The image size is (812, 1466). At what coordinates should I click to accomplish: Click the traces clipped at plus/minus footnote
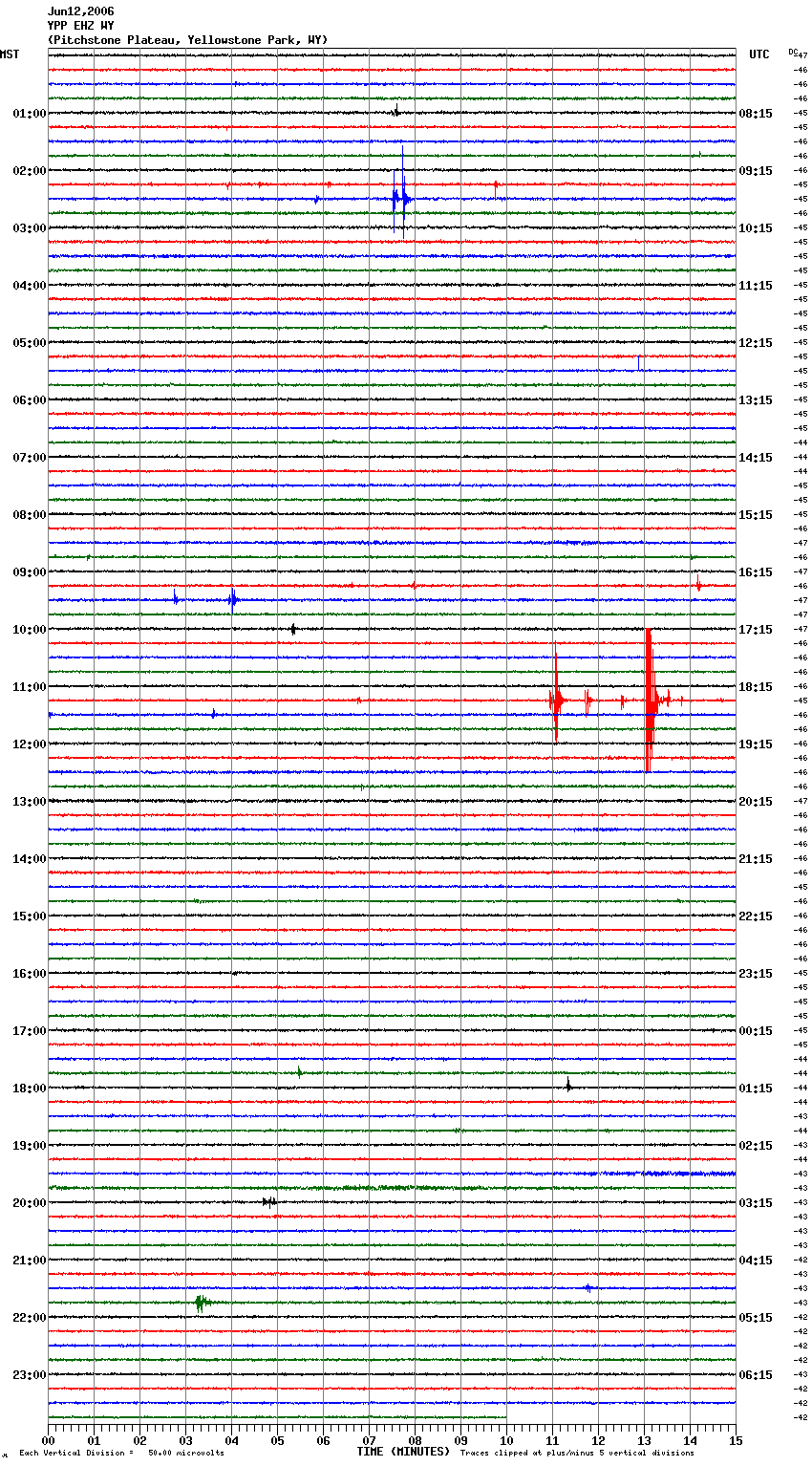click(577, 1454)
